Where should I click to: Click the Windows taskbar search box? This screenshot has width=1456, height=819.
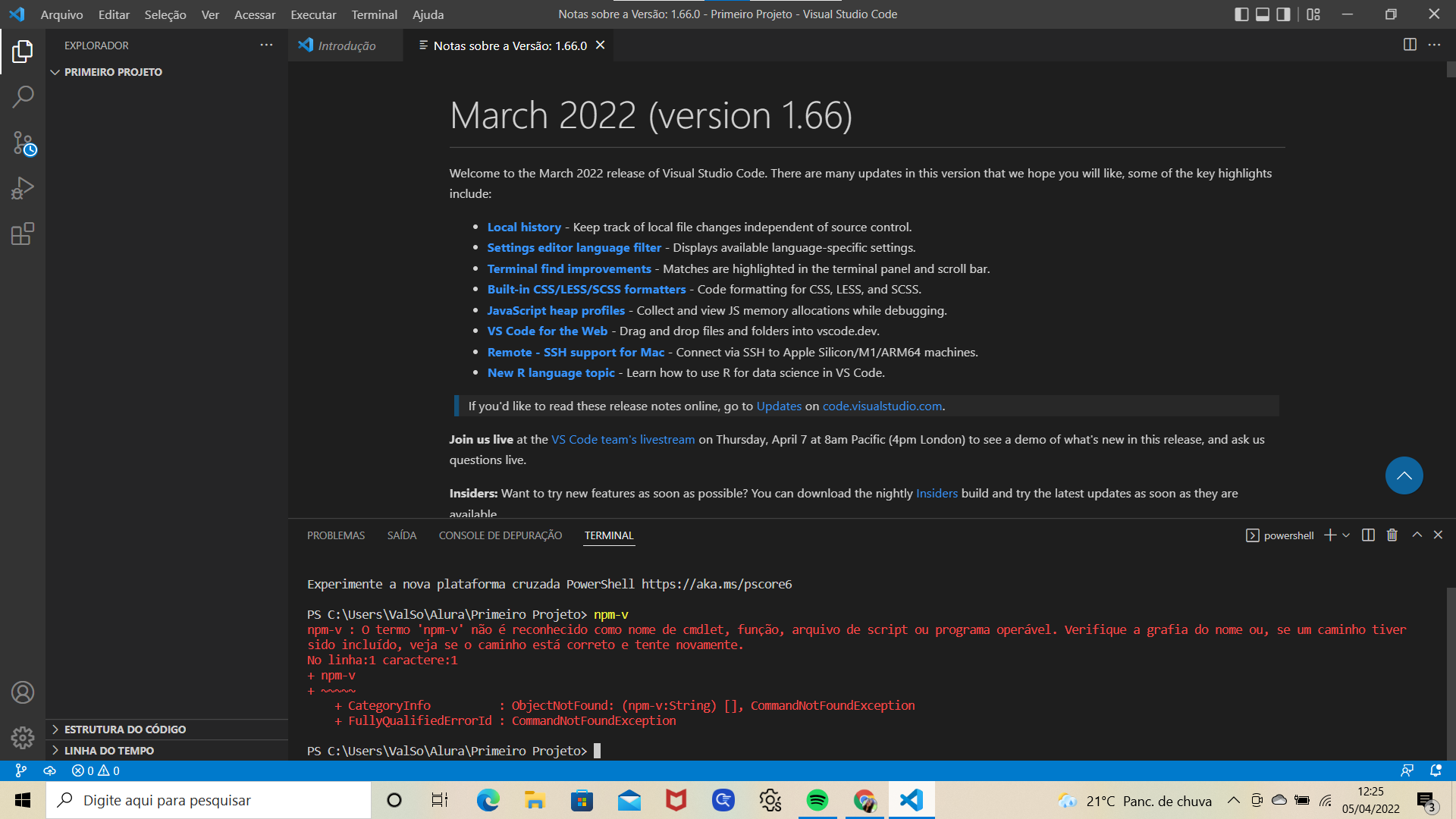point(209,800)
